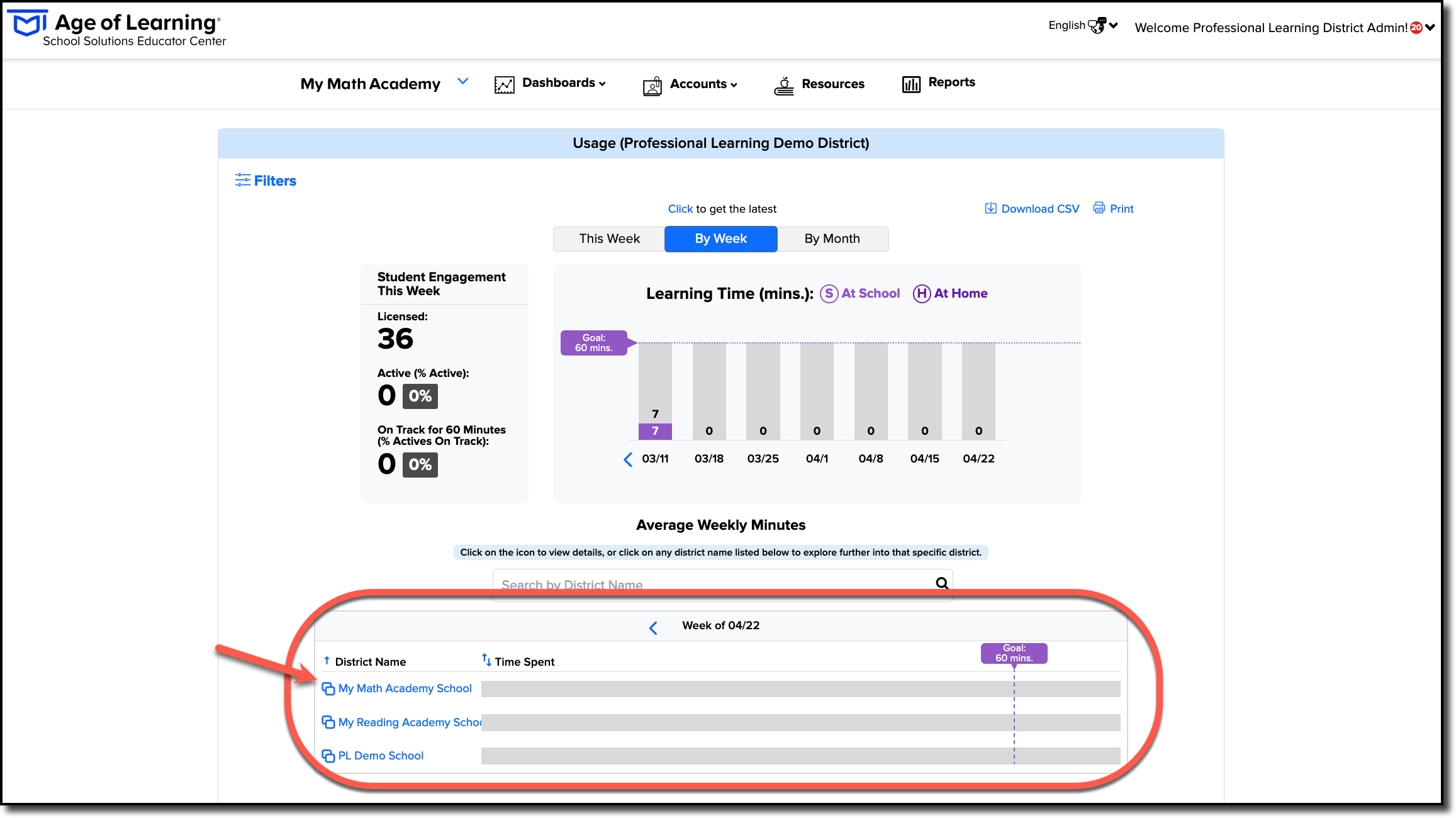View details icon for PL Demo School
This screenshot has width=1456, height=818.
pos(328,756)
